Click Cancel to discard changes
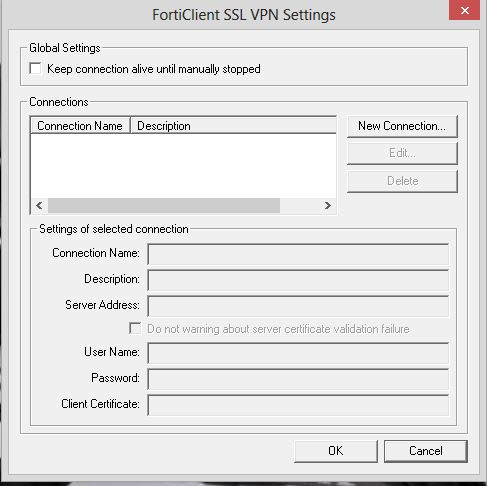Screen dimensions: 487x486 pyautogui.click(x=426, y=451)
